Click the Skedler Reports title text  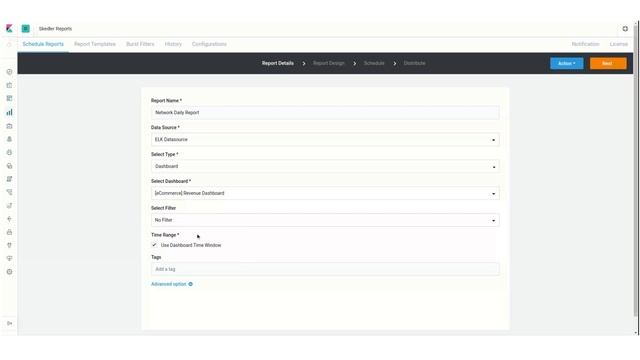tap(55, 29)
